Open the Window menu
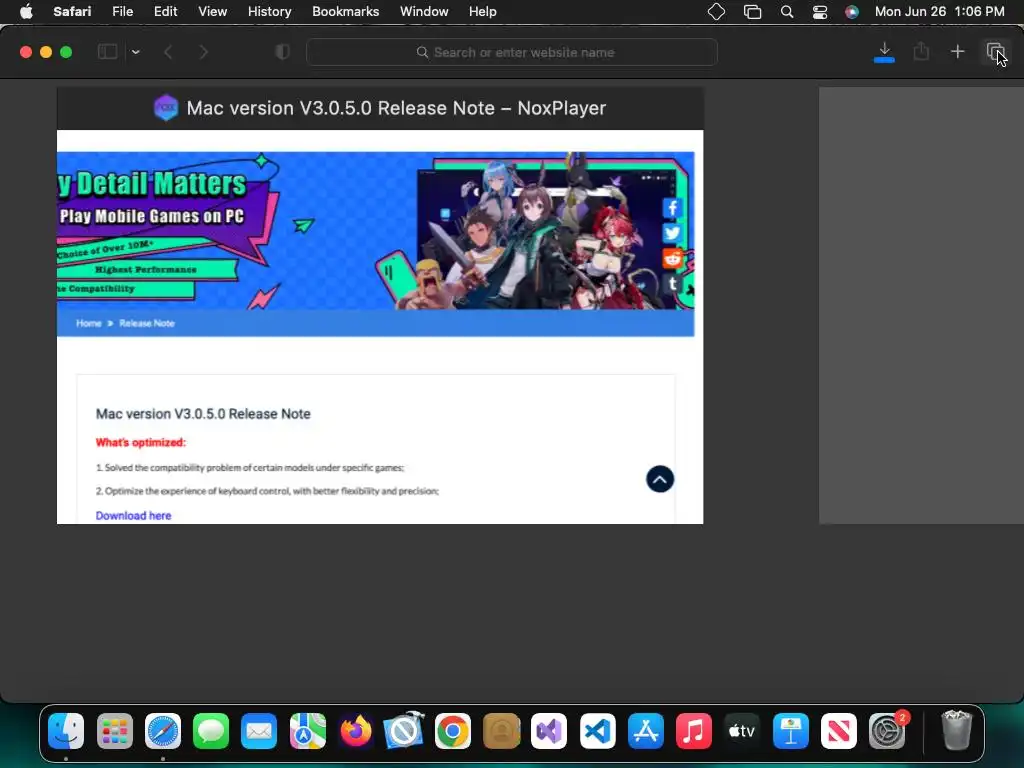 424,12
